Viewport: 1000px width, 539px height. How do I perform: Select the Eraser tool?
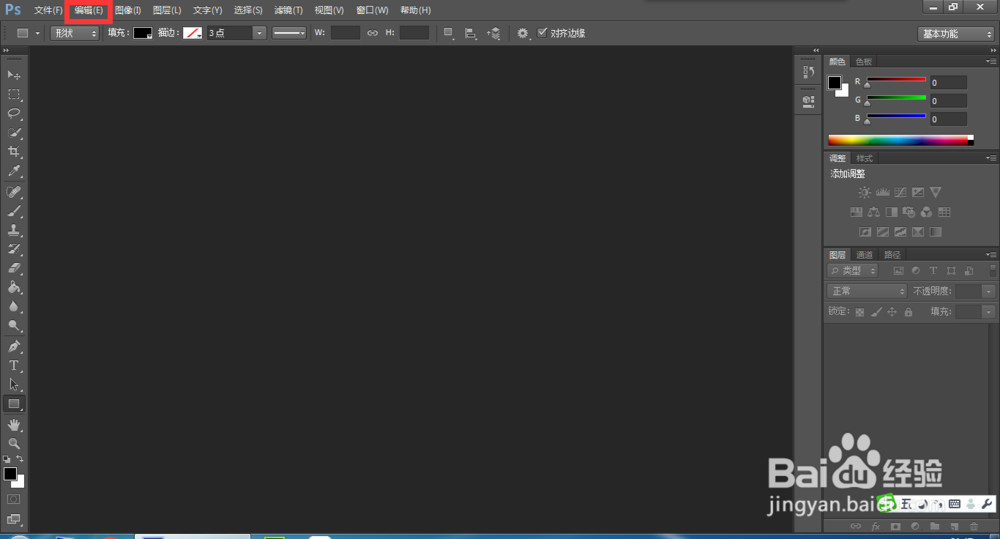(13, 269)
